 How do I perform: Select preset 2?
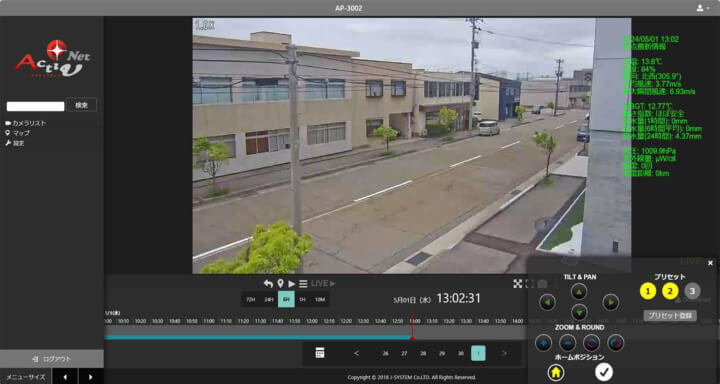670,291
